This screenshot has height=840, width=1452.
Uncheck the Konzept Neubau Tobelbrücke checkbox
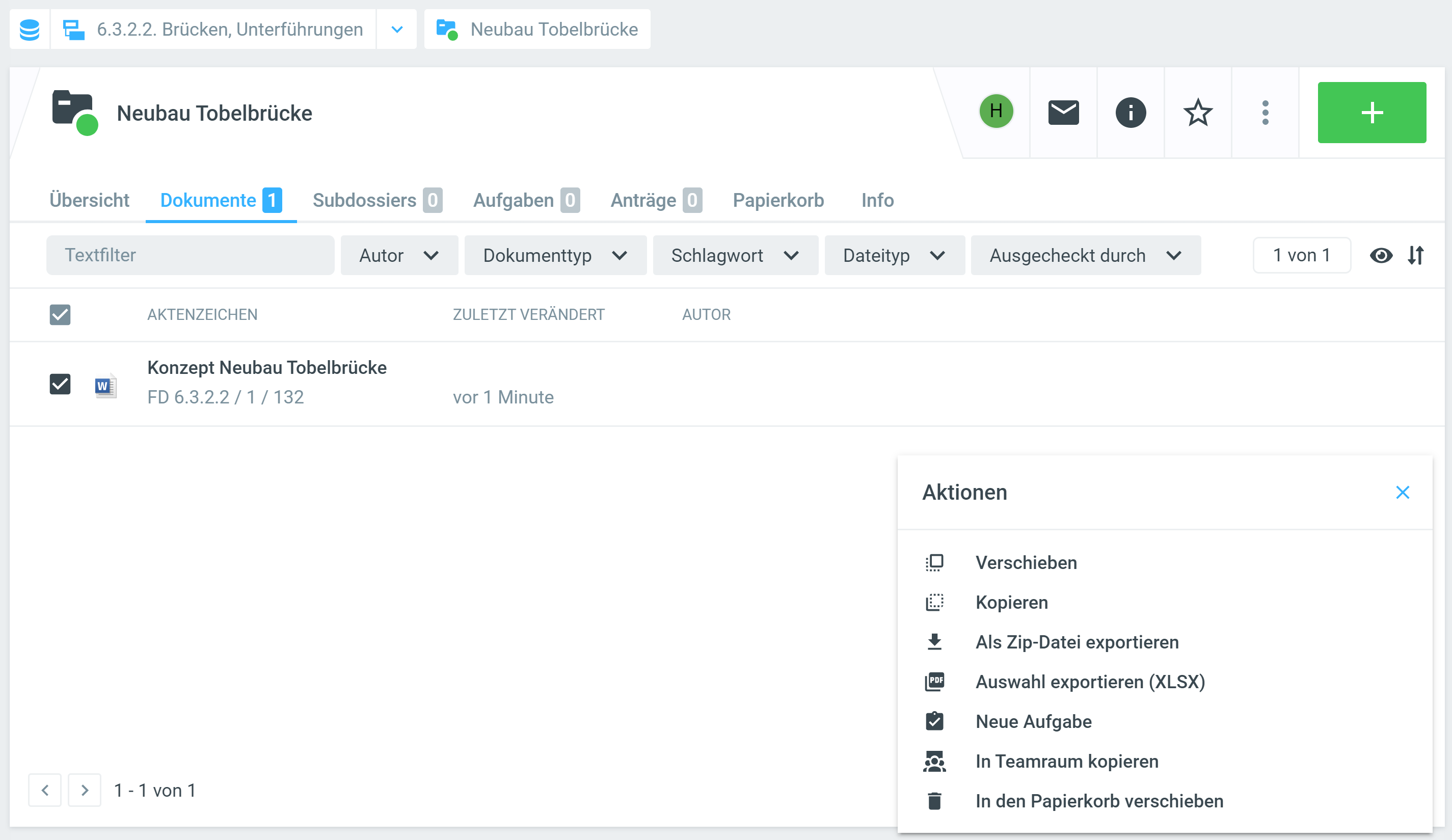[60, 384]
